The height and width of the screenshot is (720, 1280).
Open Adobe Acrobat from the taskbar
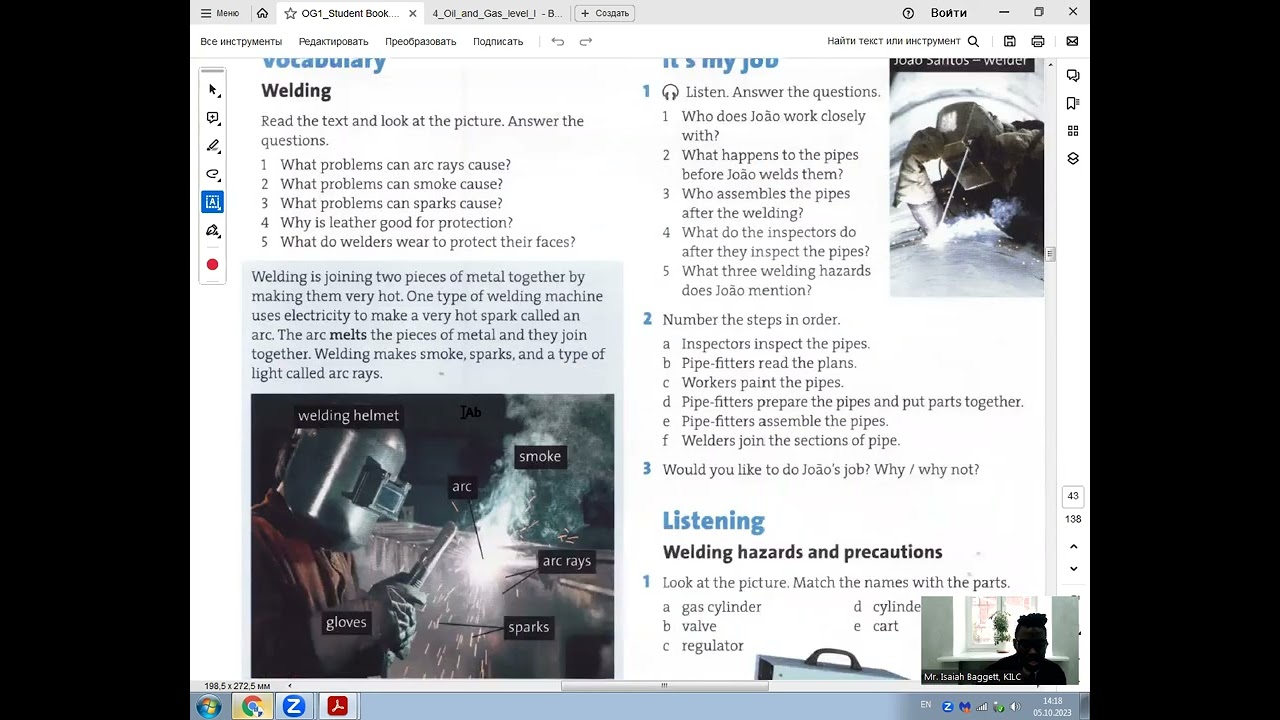pyautogui.click(x=337, y=707)
